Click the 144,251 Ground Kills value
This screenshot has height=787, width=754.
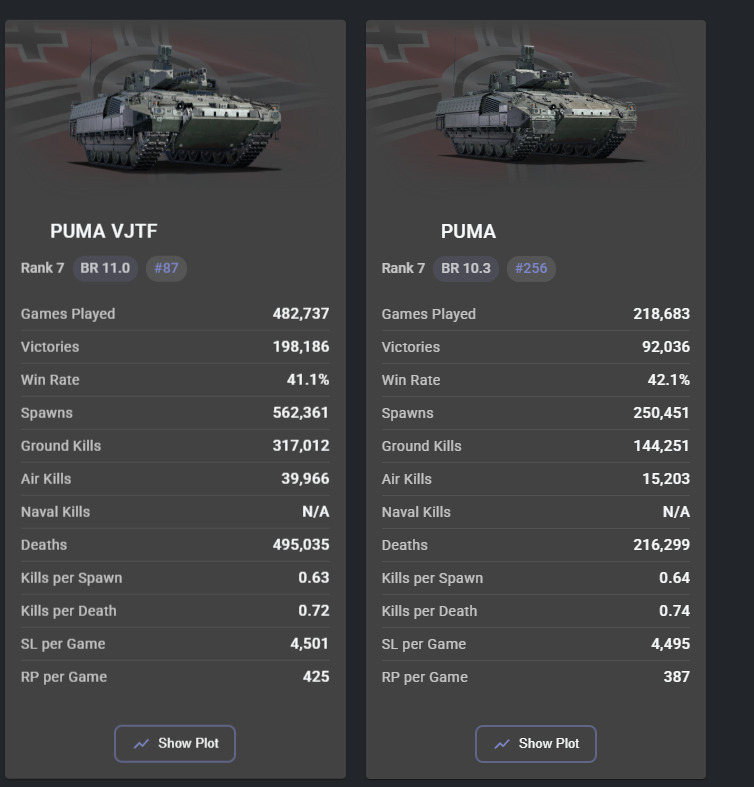tap(661, 446)
